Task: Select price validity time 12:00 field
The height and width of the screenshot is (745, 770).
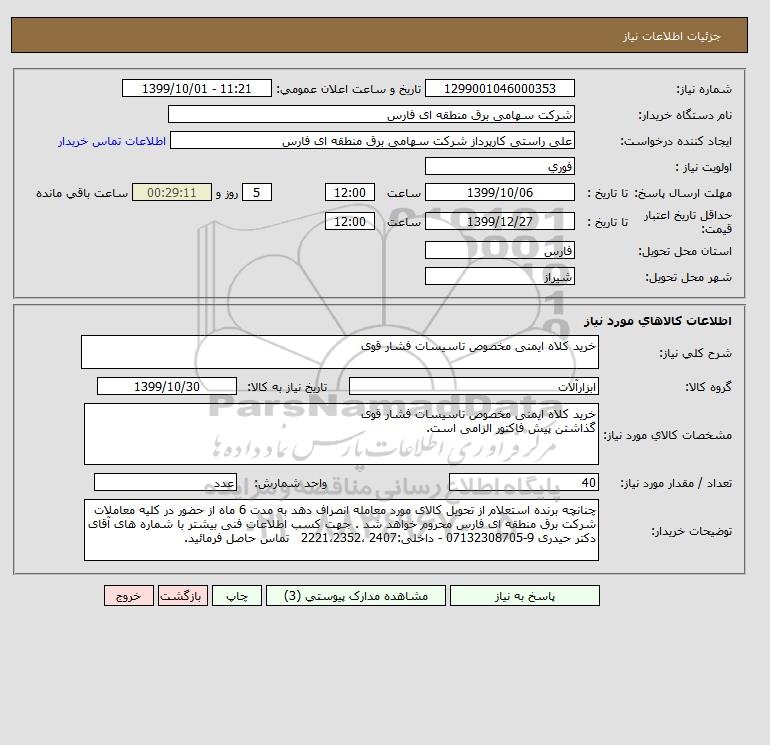Action: tap(350, 221)
